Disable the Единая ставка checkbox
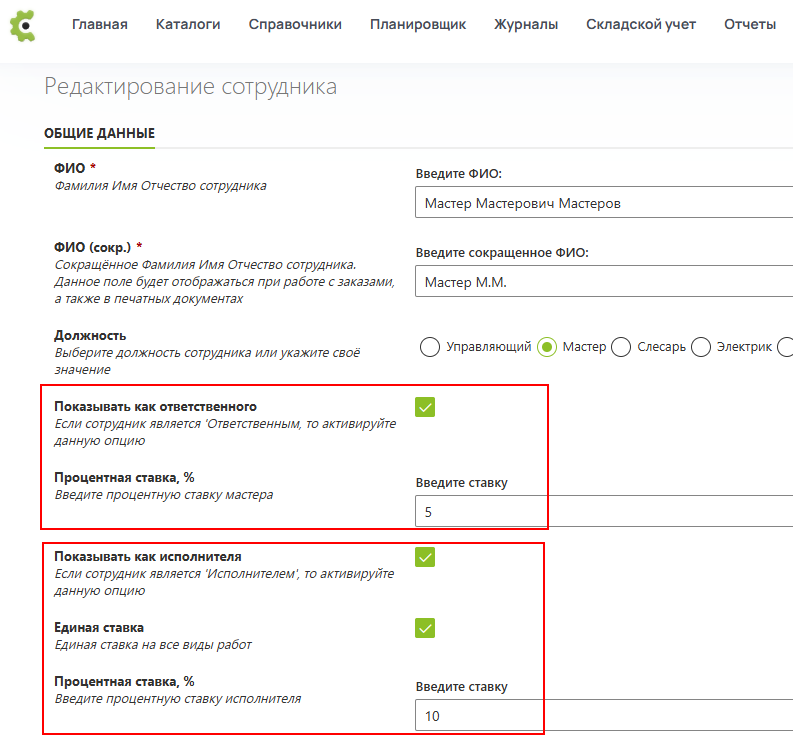The width and height of the screenshot is (793, 745). pyautogui.click(x=425, y=628)
